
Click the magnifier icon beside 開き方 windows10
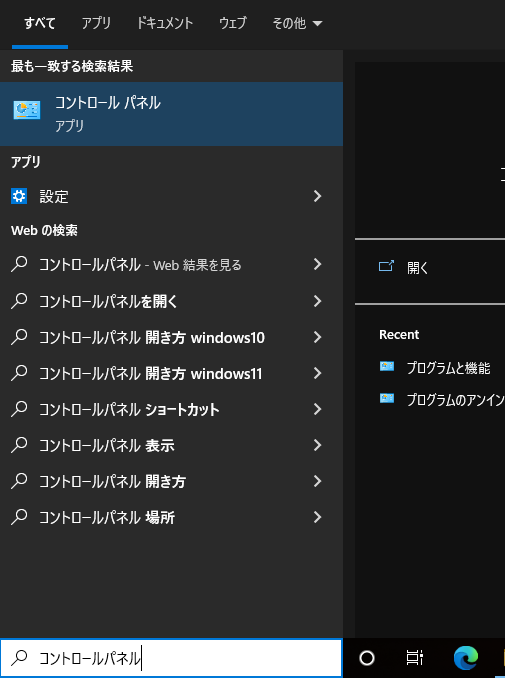coord(19,337)
